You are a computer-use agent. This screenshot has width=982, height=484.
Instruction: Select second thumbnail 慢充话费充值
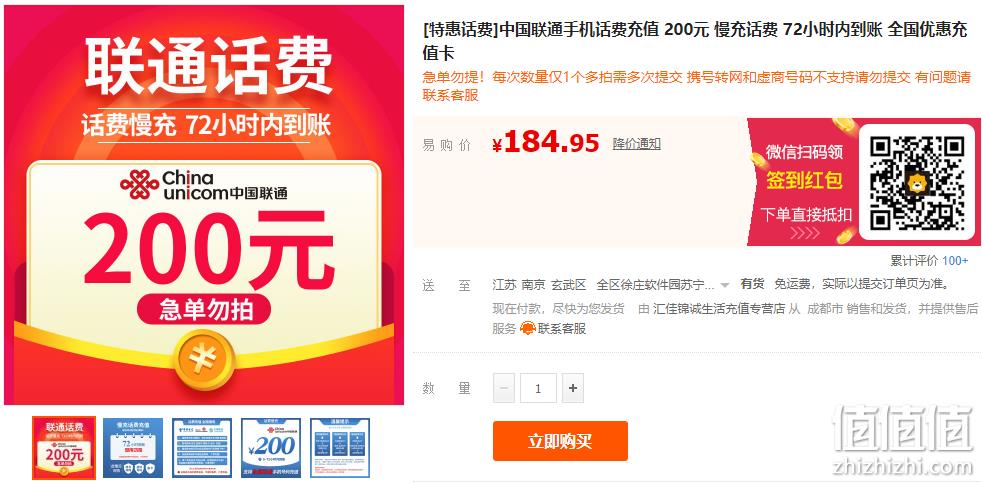(133, 448)
